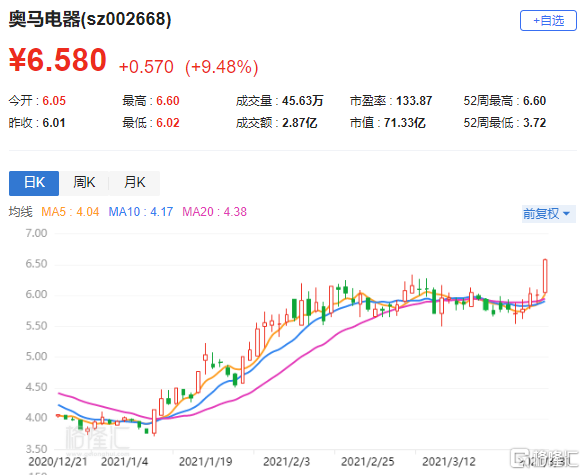Viewport: 585px width, 475px height.
Task: Add stock to watchlist with +自选 button
Action: pyautogui.click(x=548, y=21)
